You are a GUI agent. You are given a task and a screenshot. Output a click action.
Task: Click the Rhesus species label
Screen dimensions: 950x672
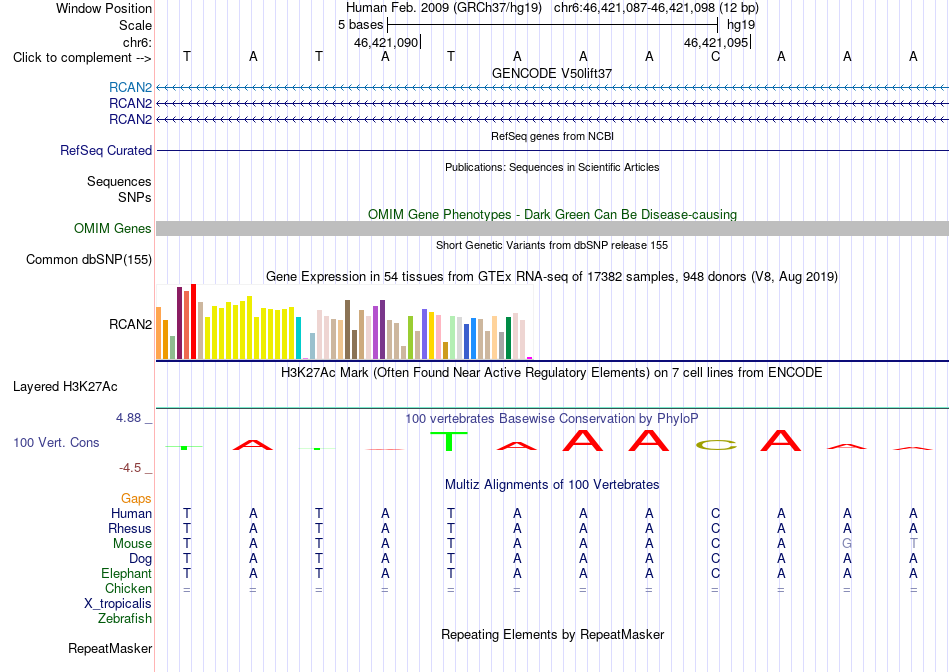(x=130, y=528)
